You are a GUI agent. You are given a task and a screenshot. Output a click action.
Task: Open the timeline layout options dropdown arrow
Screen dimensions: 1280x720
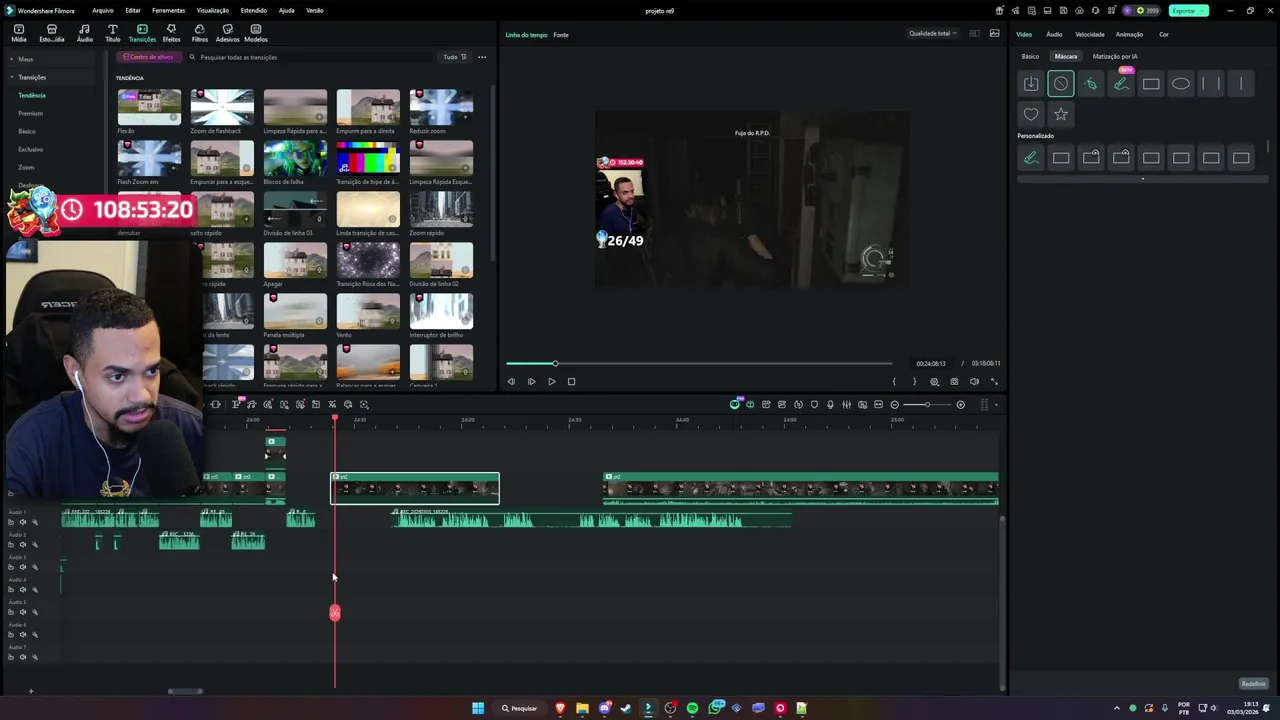(x=996, y=405)
